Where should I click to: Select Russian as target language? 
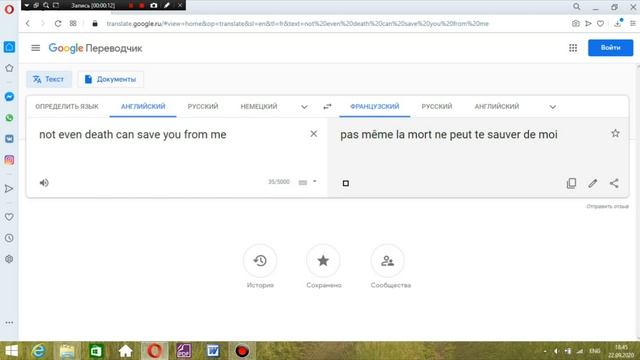[x=437, y=107]
